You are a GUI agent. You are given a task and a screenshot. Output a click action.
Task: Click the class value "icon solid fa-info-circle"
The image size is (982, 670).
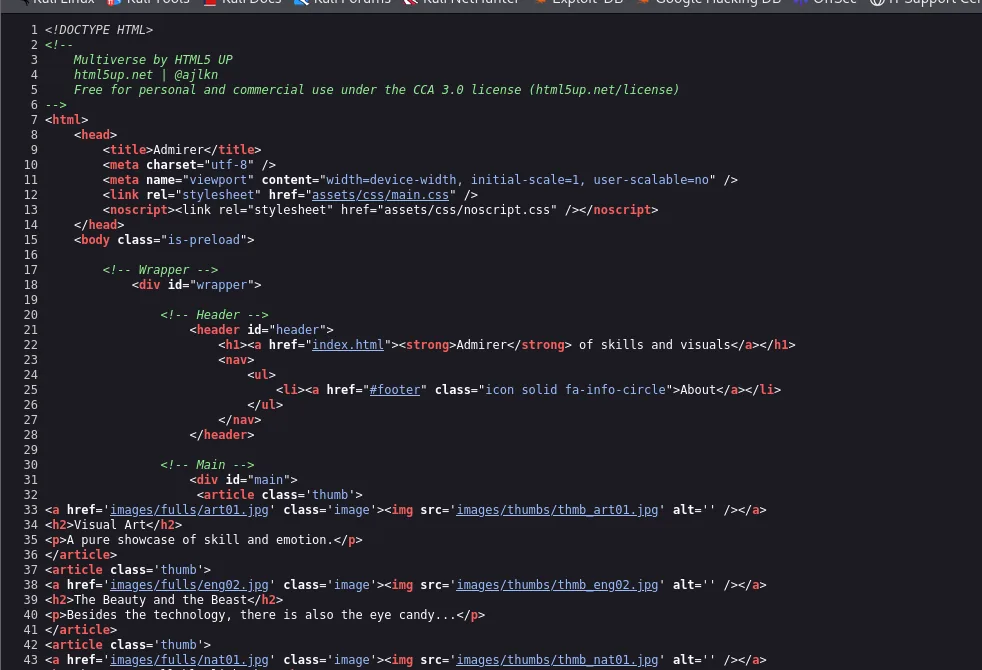coord(575,389)
